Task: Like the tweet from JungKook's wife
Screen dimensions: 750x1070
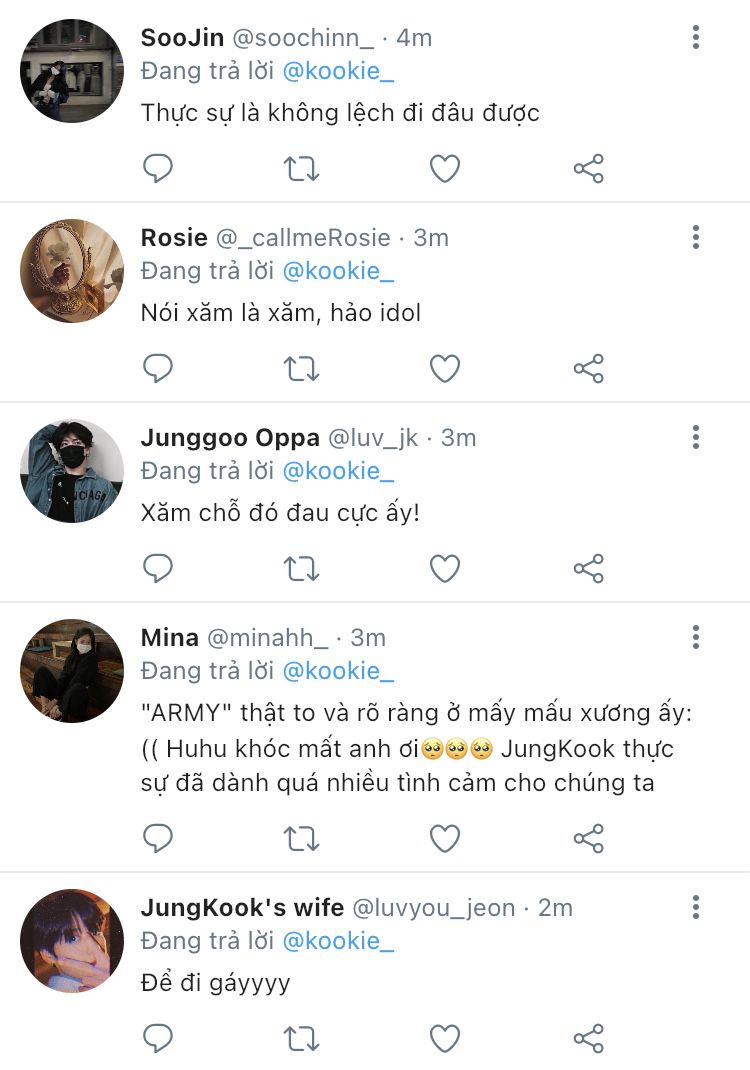Action: 444,1038
